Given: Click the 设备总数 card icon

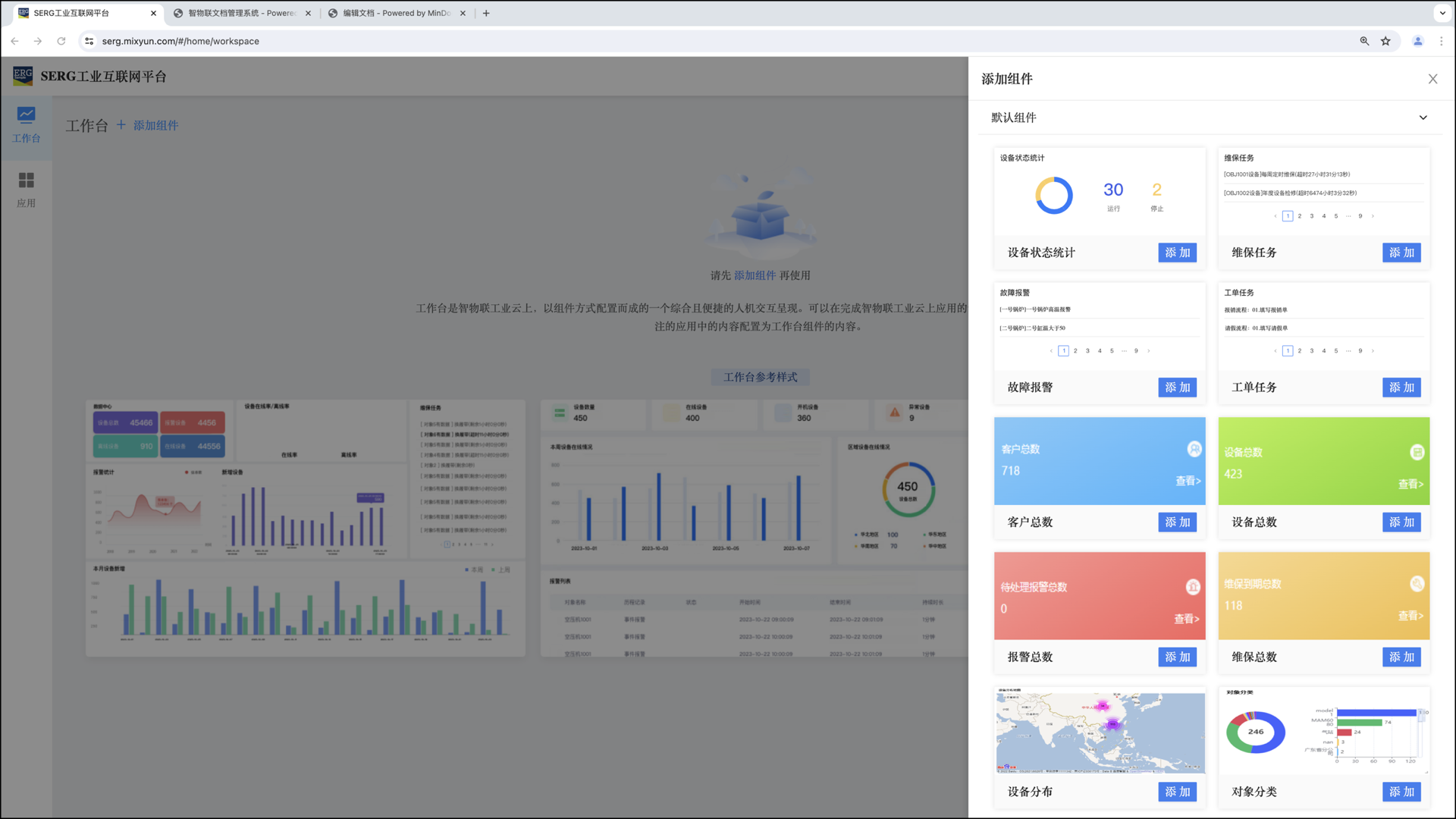Looking at the screenshot, I should 1417,453.
